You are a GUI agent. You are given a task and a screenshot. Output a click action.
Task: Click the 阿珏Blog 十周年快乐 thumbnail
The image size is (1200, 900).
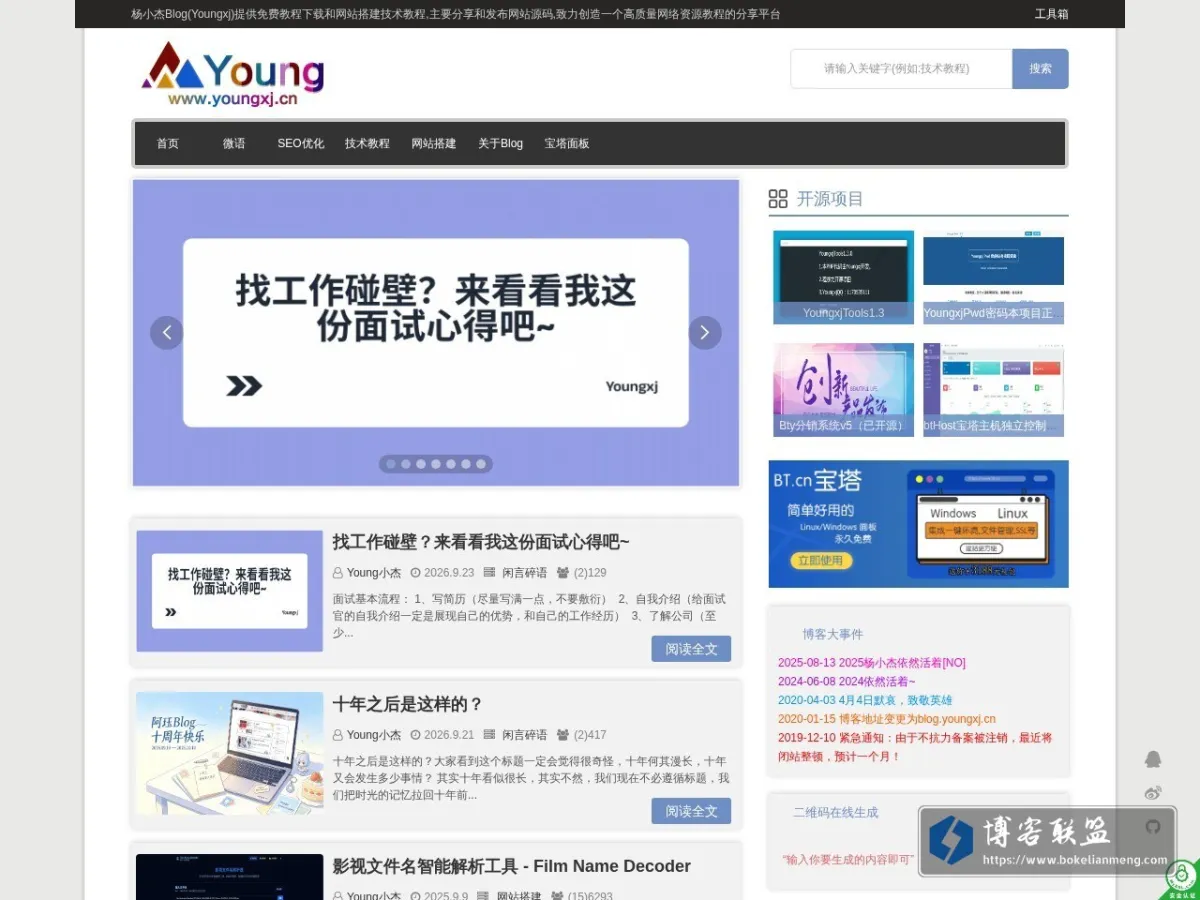pyautogui.click(x=230, y=753)
